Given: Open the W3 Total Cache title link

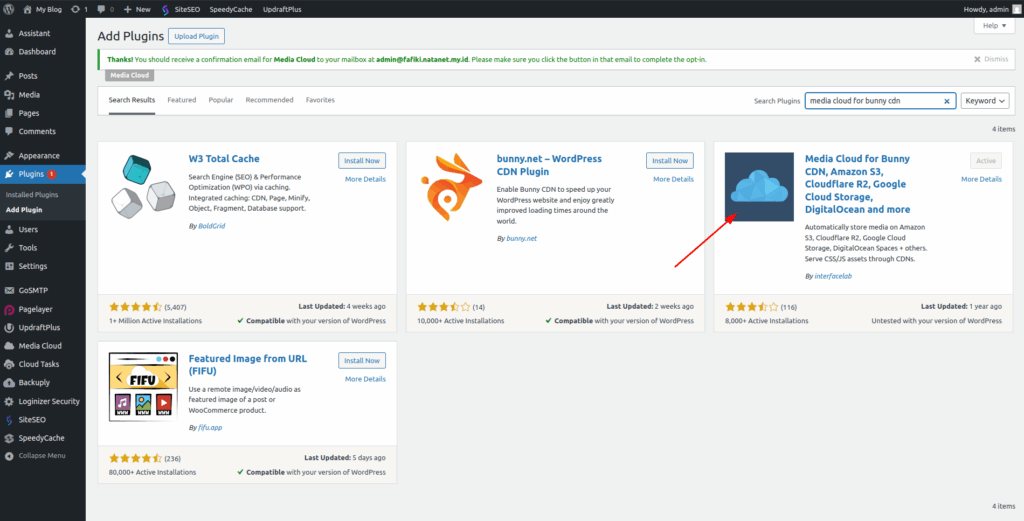Looking at the screenshot, I should (224, 159).
